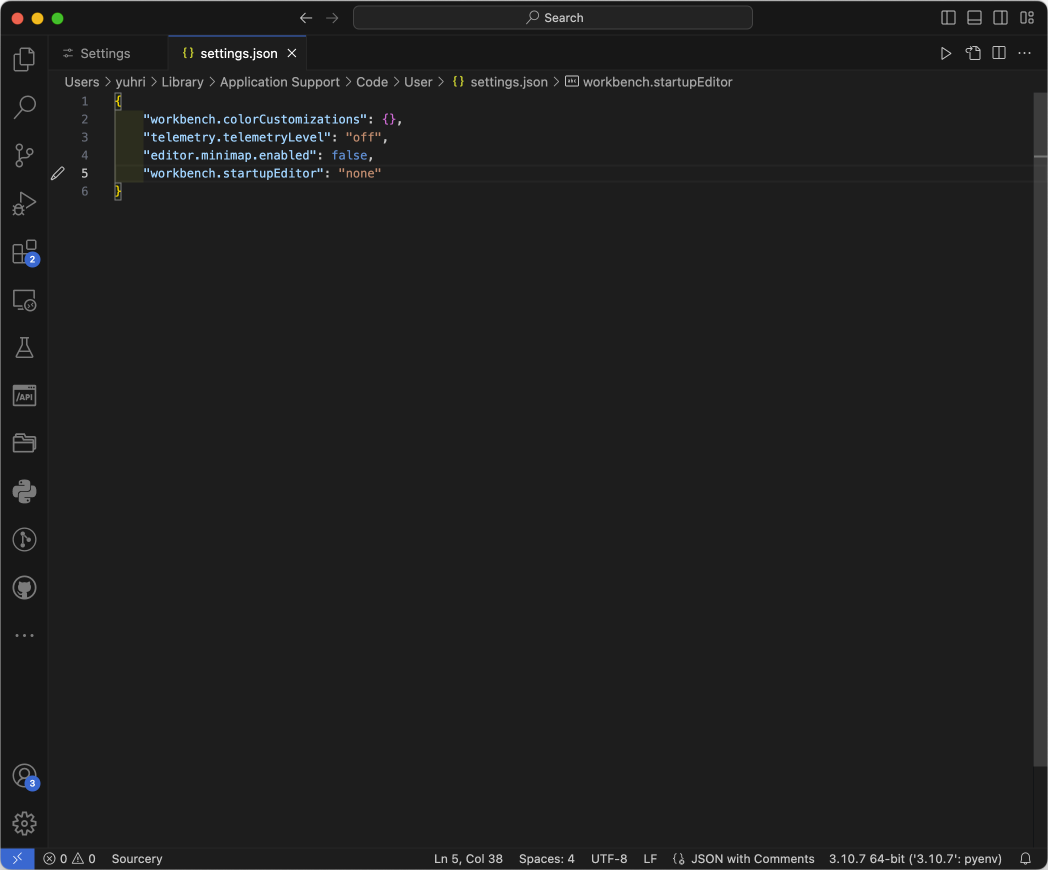Click the Search command center field

(553, 18)
